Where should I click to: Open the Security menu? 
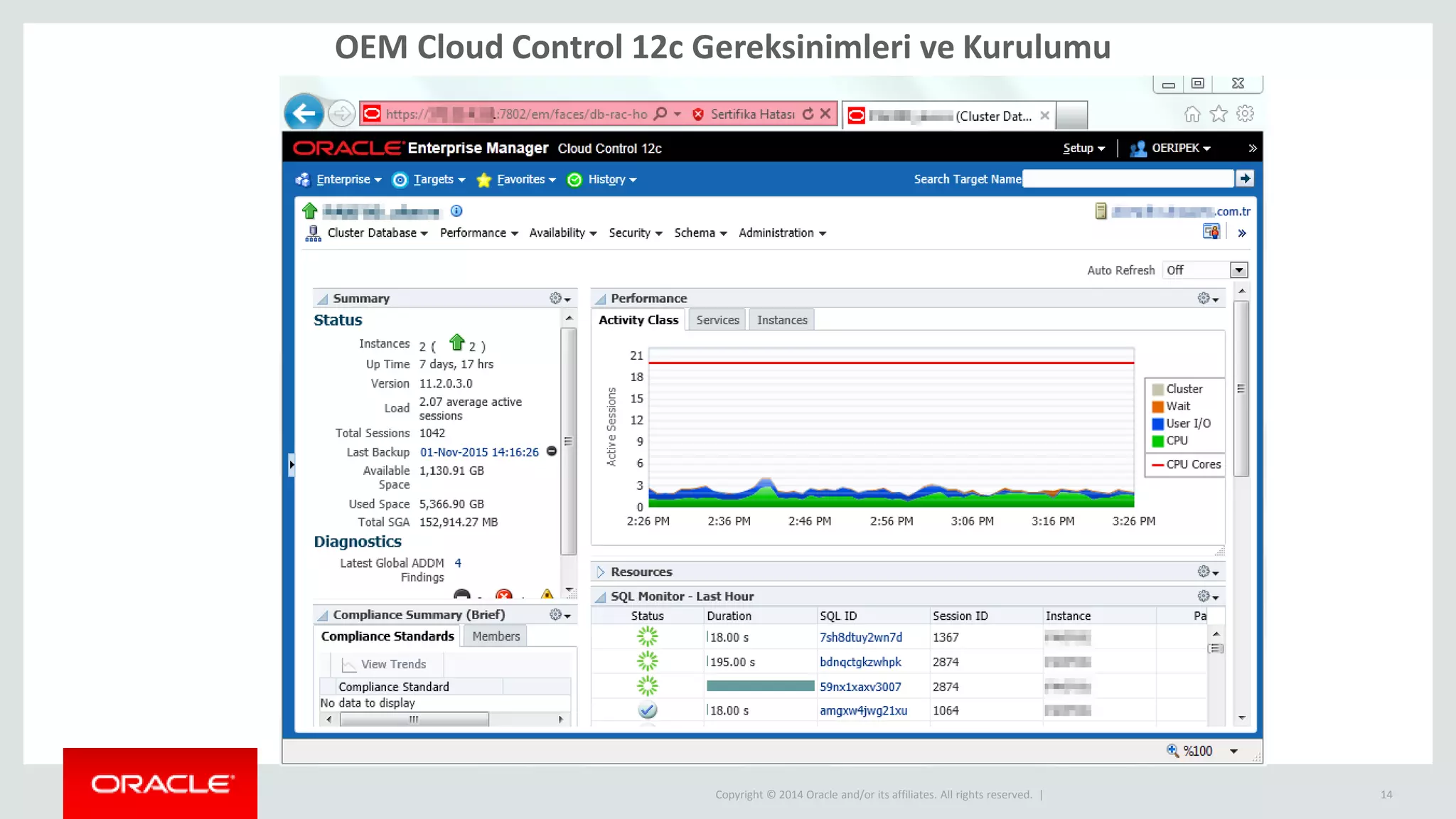click(635, 233)
